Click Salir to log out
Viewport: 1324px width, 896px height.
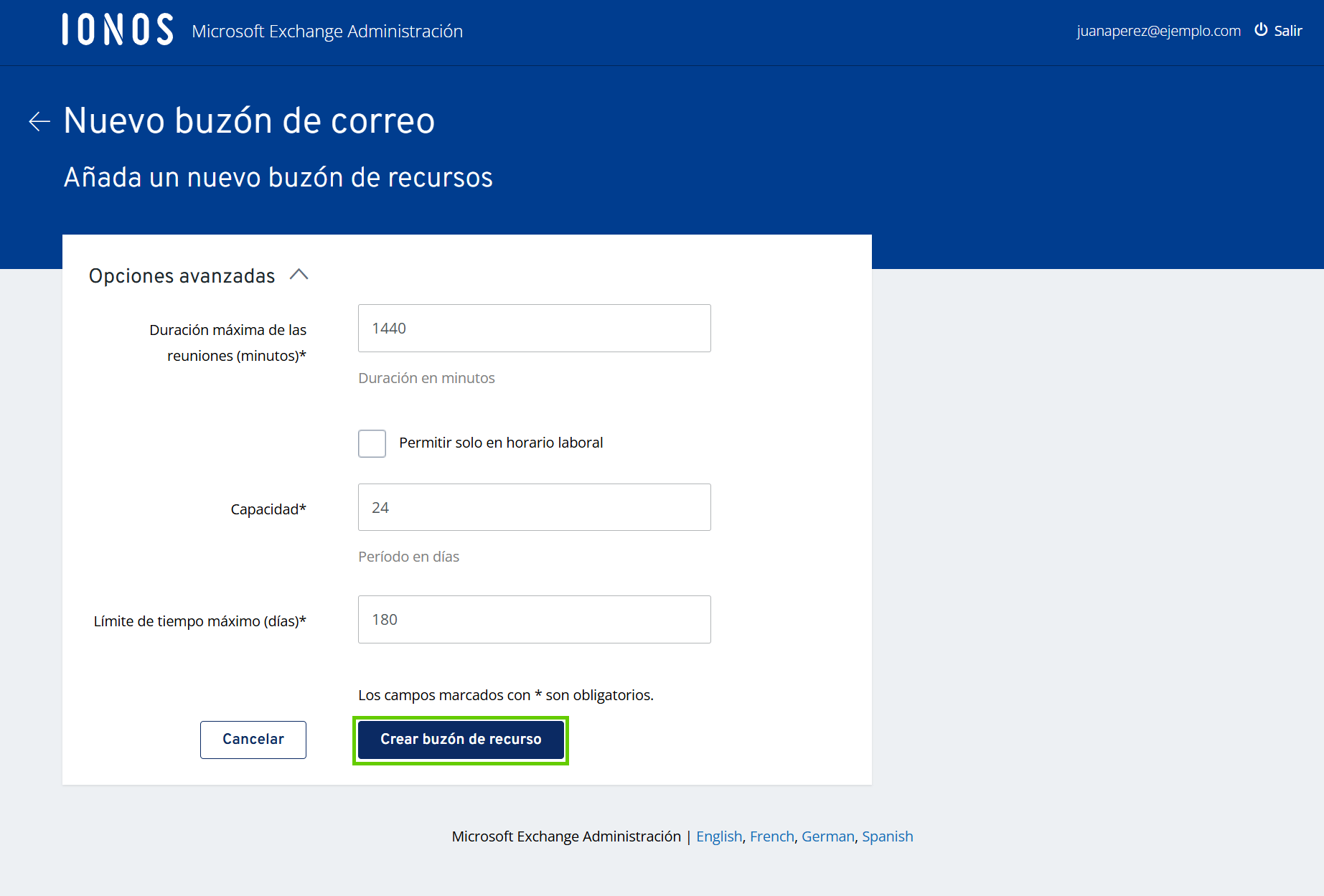(x=1288, y=30)
